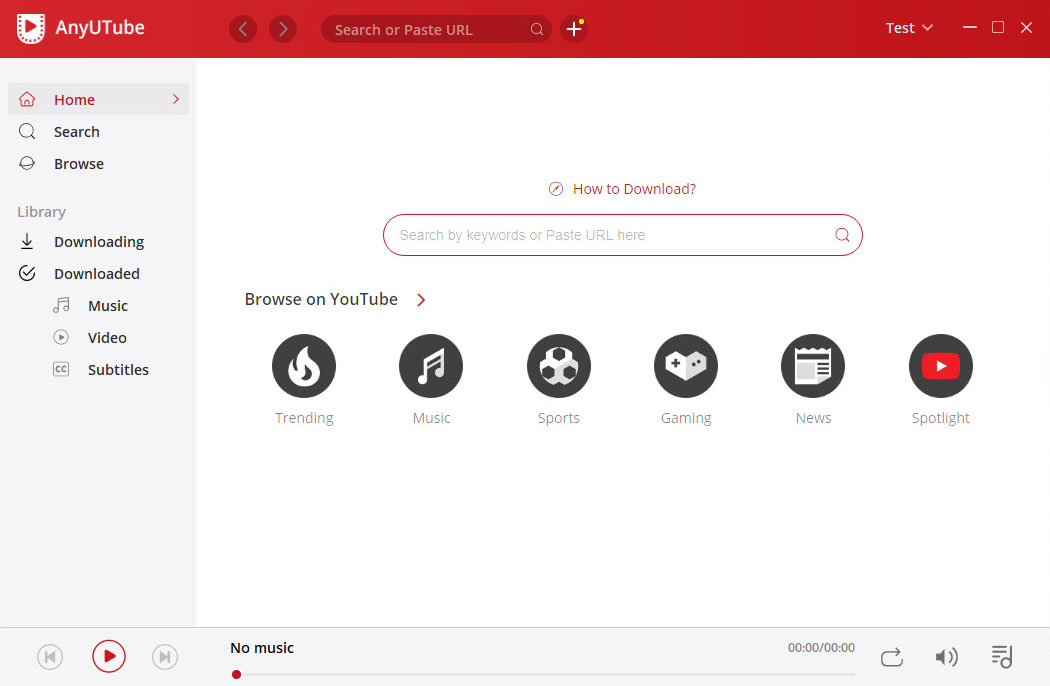Click Browse on YouTube heading
The width and height of the screenshot is (1050, 686).
(x=321, y=299)
